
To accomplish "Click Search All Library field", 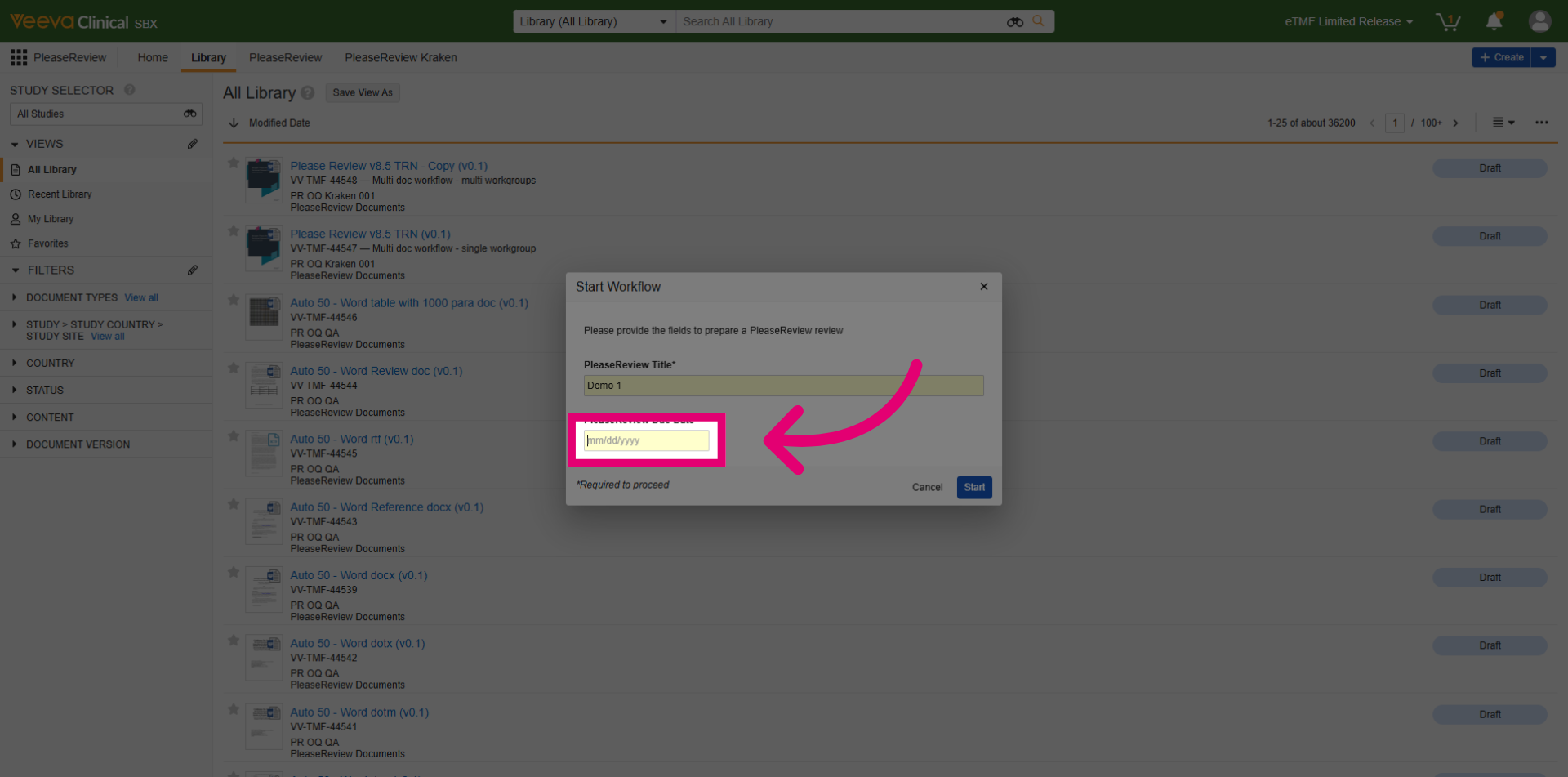I will tap(841, 21).
